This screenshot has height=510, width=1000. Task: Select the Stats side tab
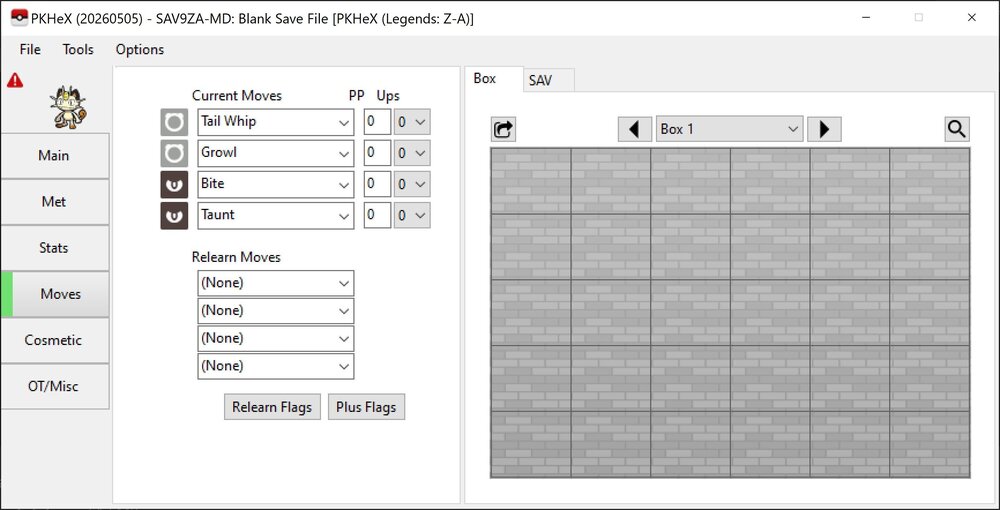coord(54,248)
